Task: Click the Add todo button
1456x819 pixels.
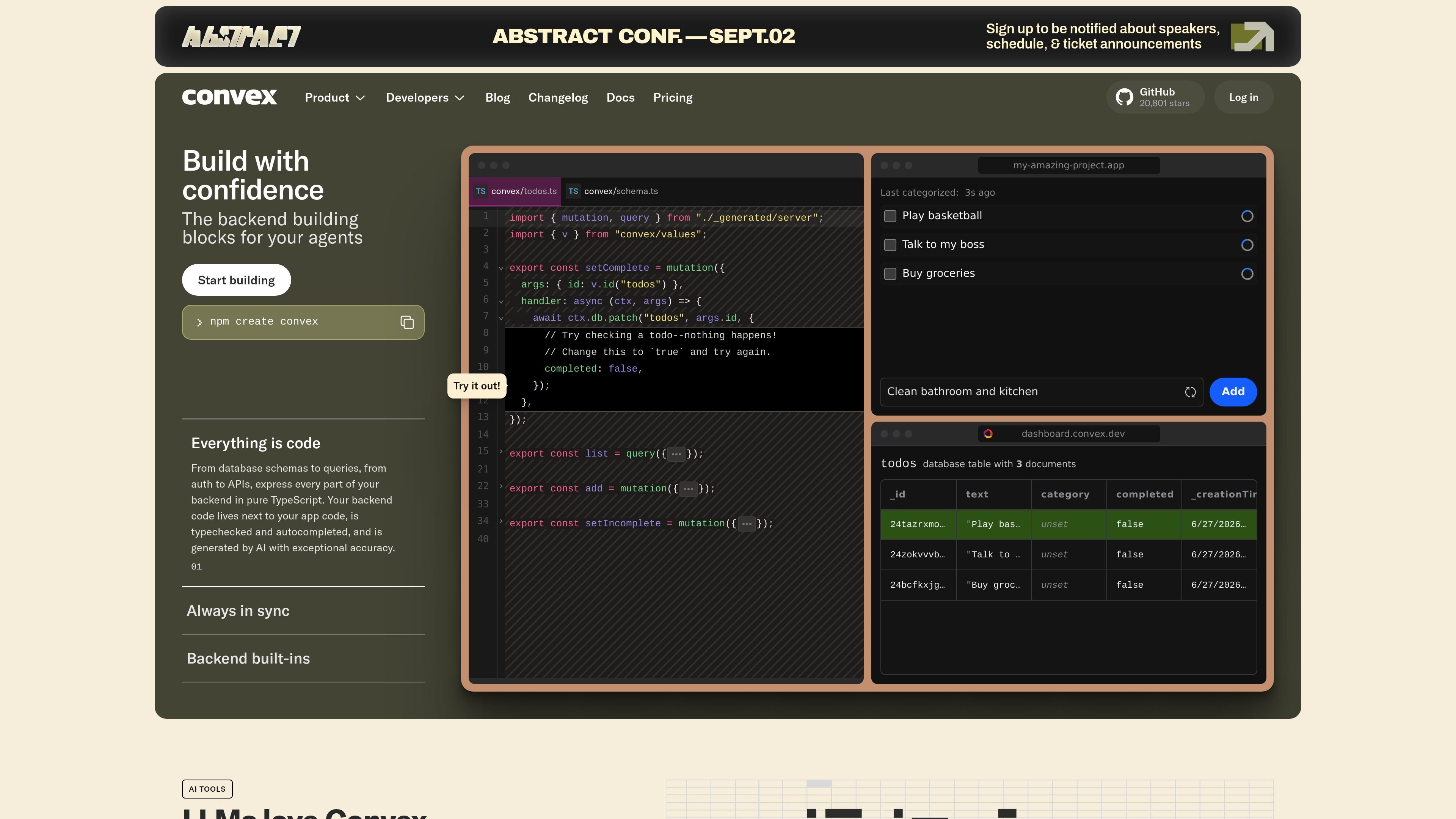Action: [x=1233, y=392]
